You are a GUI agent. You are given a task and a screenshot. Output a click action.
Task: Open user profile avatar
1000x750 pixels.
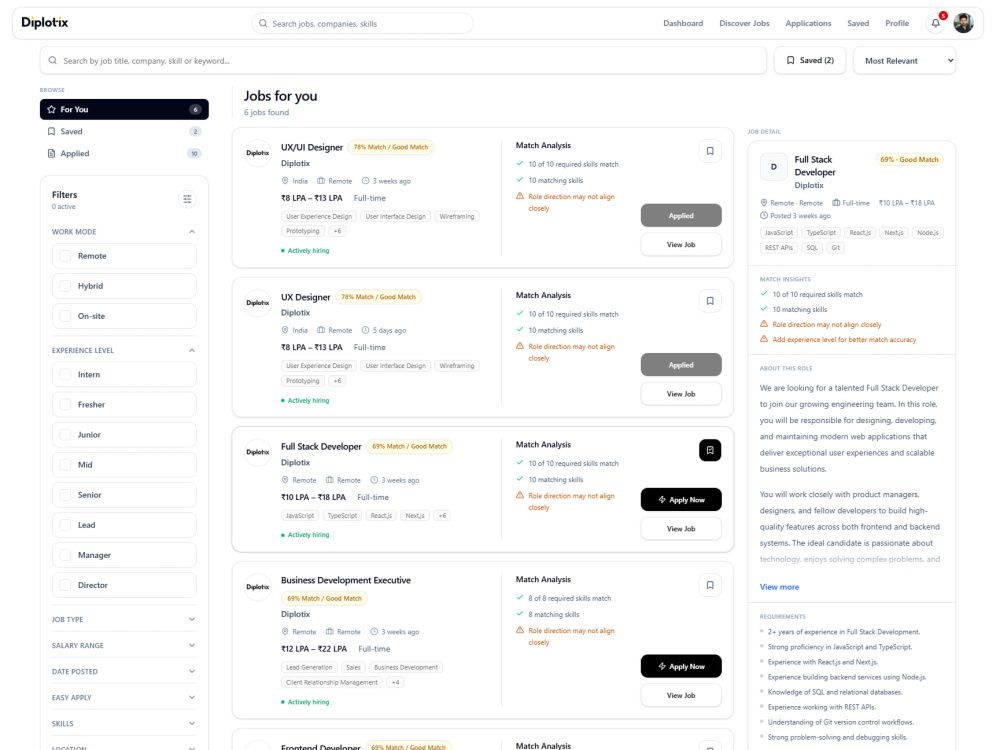tap(963, 23)
